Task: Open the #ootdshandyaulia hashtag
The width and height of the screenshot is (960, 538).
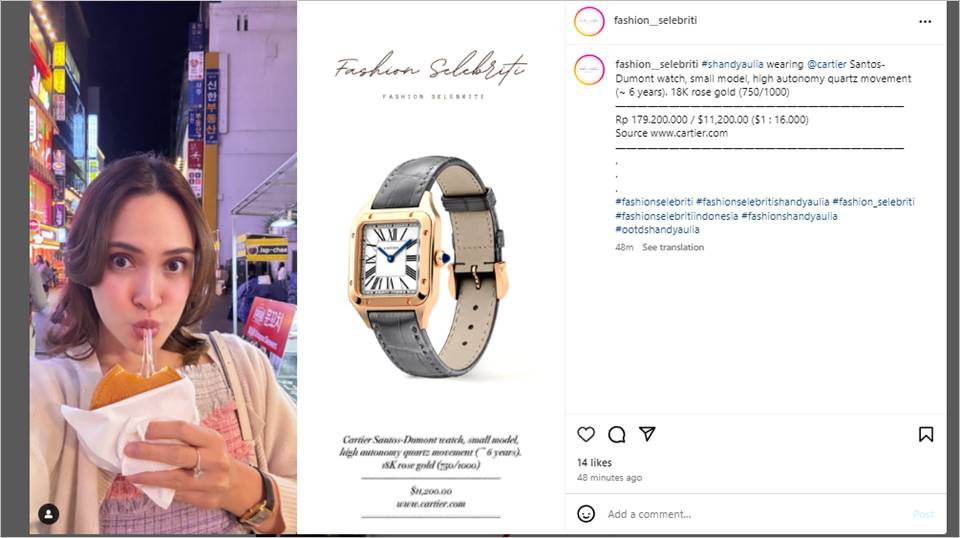Action: pos(657,230)
